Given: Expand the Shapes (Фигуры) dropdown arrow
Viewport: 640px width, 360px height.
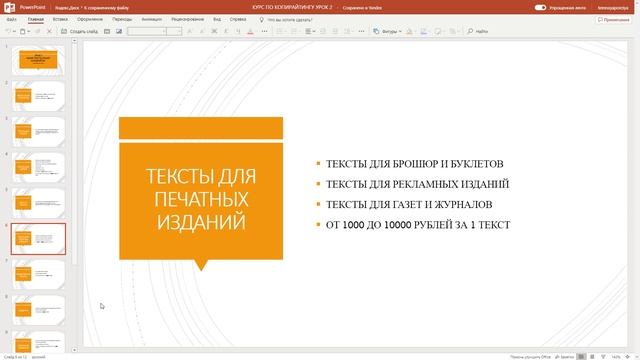Looking at the screenshot, I should (400, 31).
